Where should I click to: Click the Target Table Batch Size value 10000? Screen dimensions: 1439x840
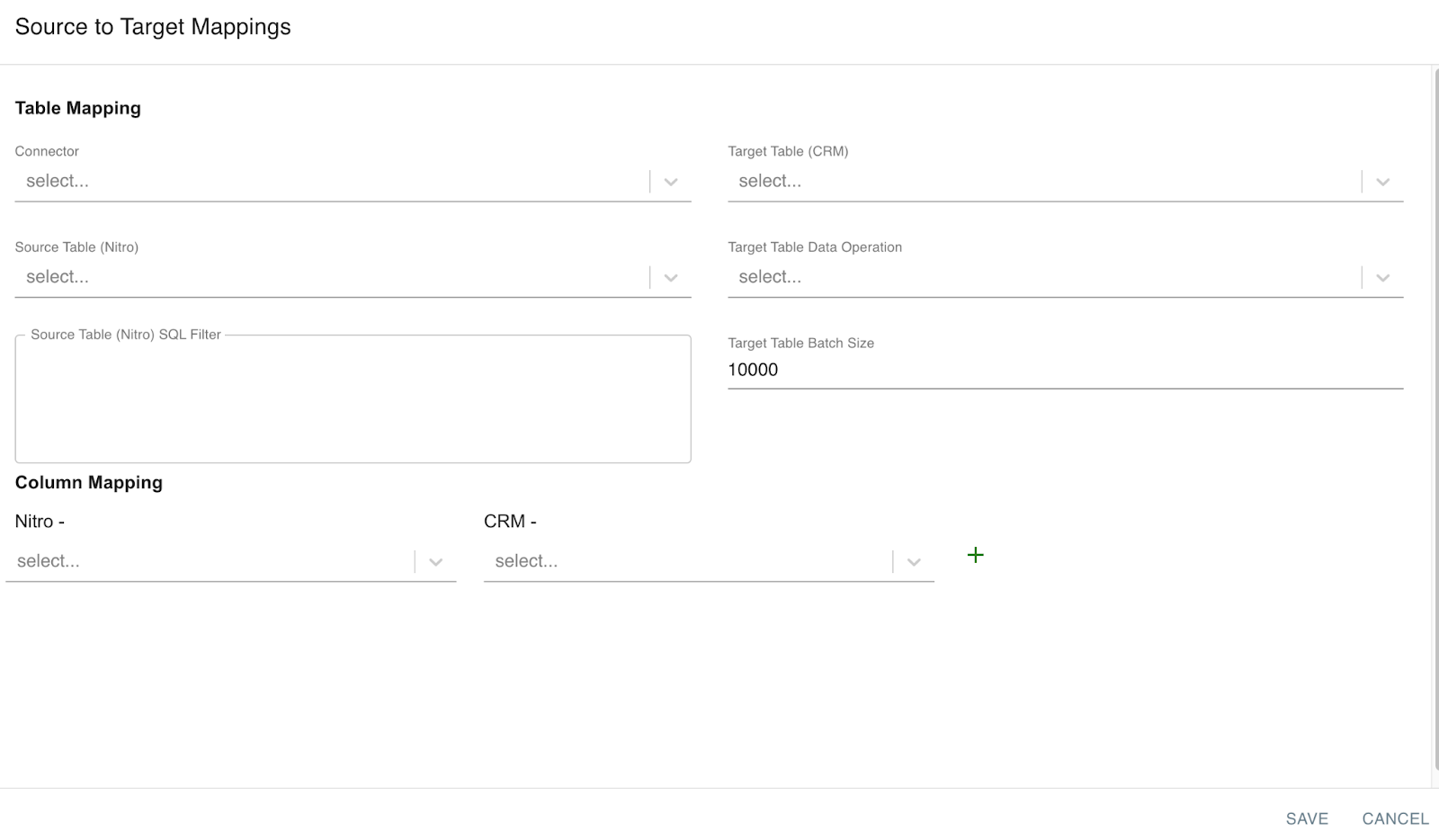(753, 370)
